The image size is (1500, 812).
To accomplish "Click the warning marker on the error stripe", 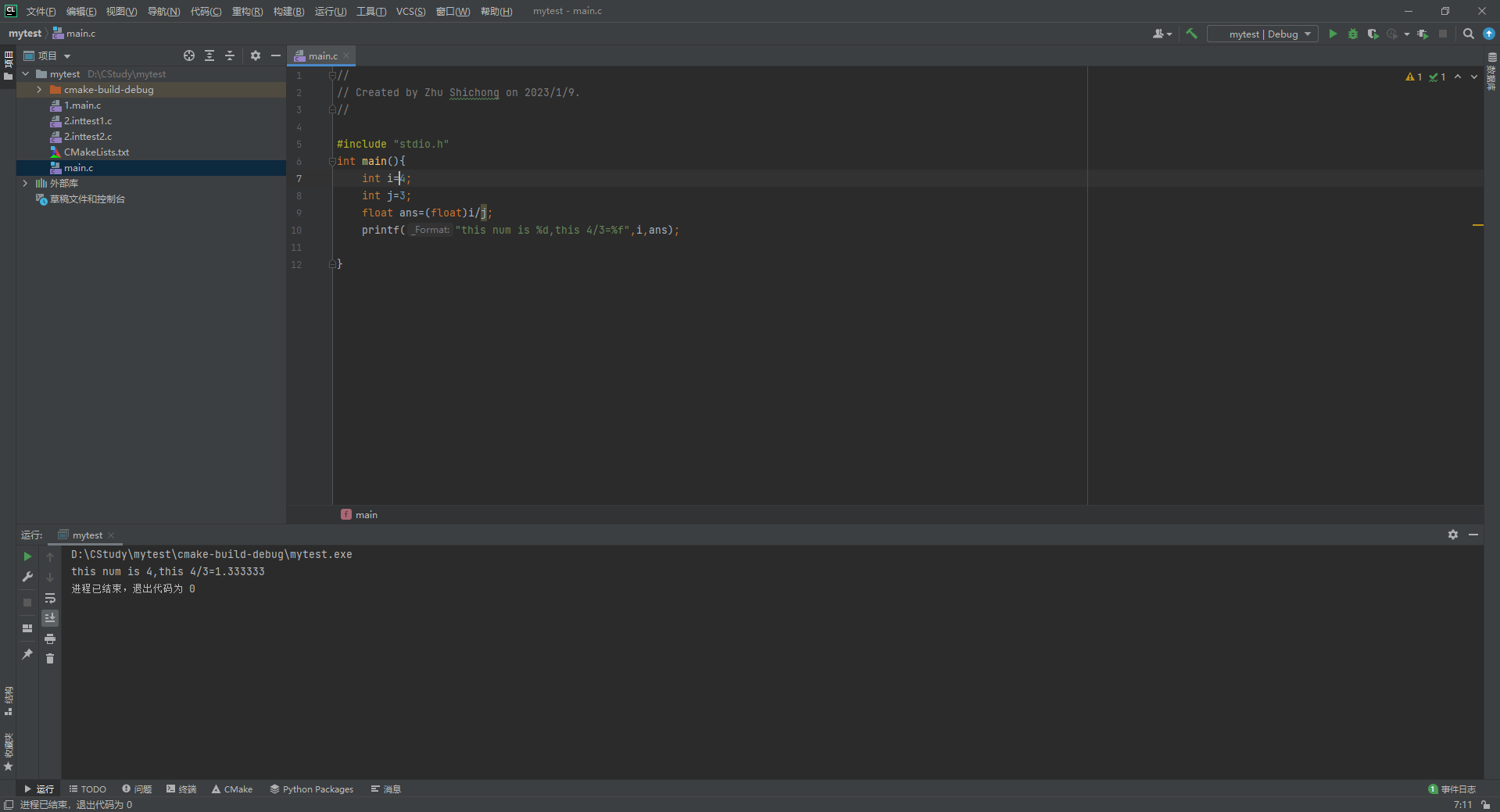I will pyautogui.click(x=1478, y=225).
